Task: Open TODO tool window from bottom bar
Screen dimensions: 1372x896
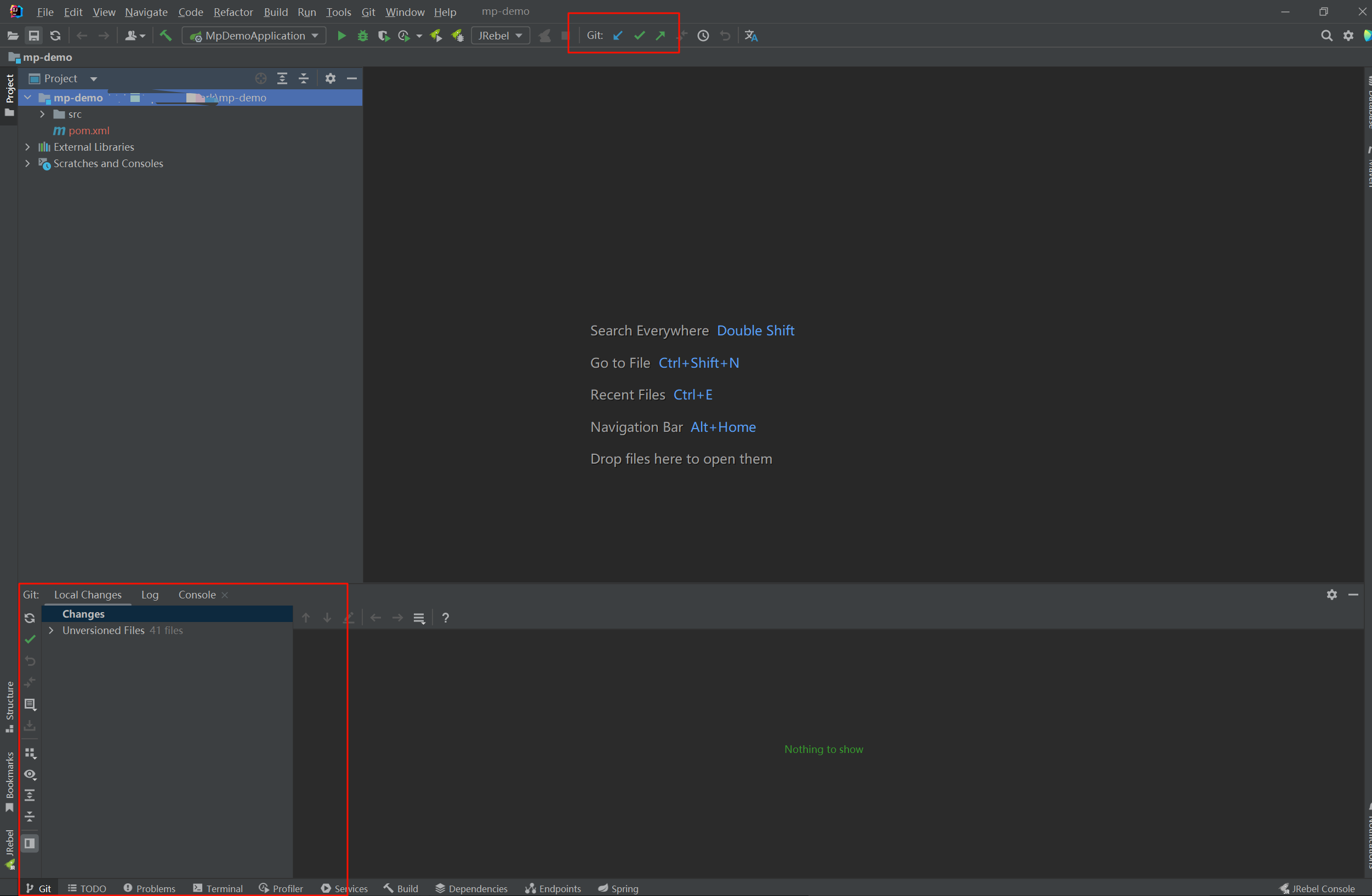Action: [x=87, y=888]
